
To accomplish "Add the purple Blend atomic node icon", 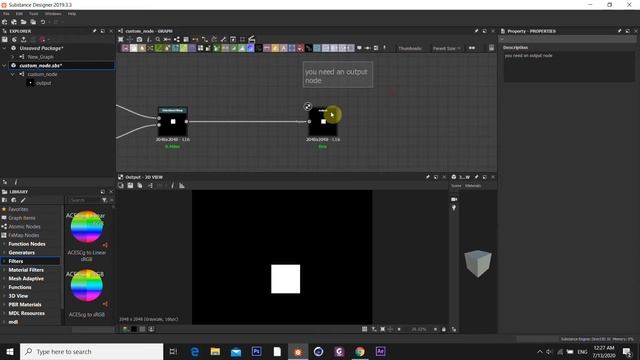I will tap(125, 48).
